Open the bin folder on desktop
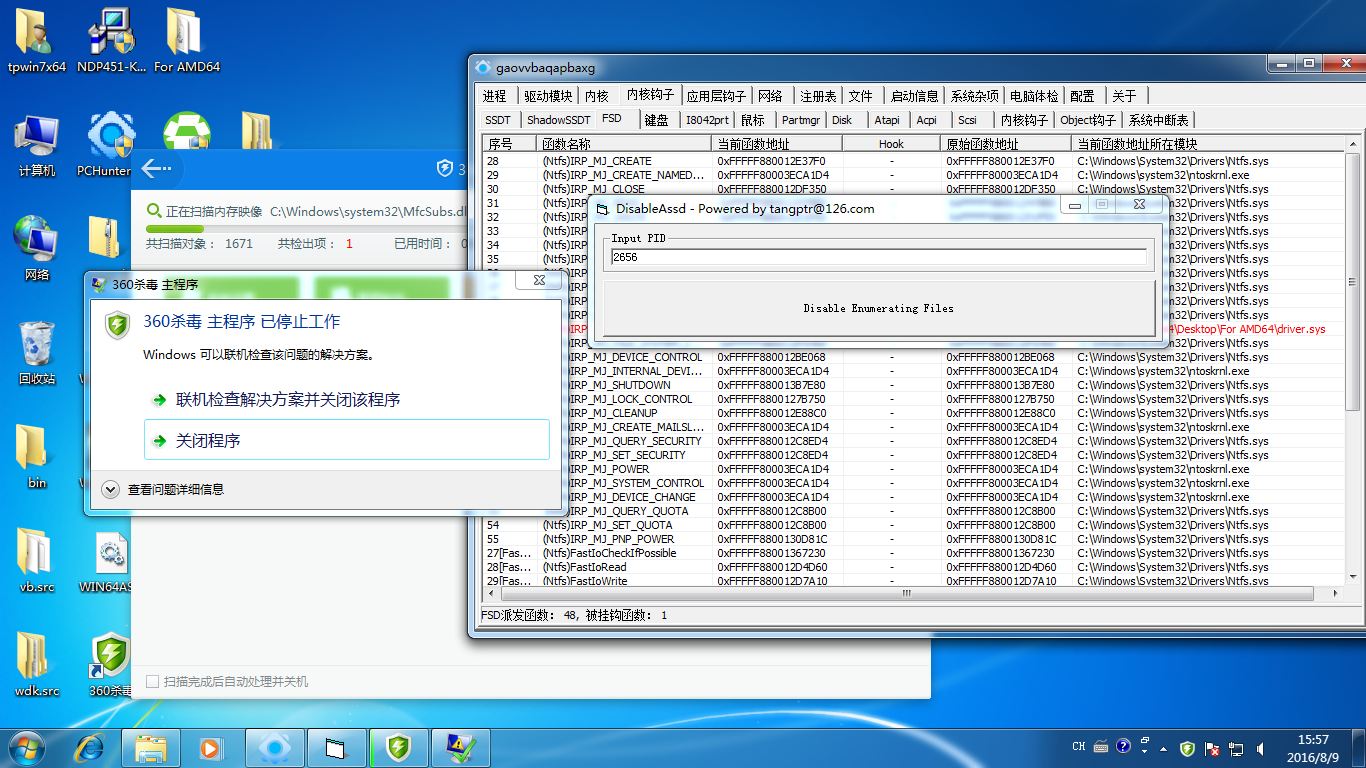This screenshot has width=1366, height=768. point(37,458)
